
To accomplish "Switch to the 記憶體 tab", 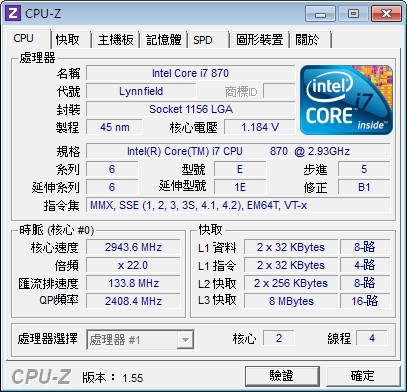I will click(163, 40).
